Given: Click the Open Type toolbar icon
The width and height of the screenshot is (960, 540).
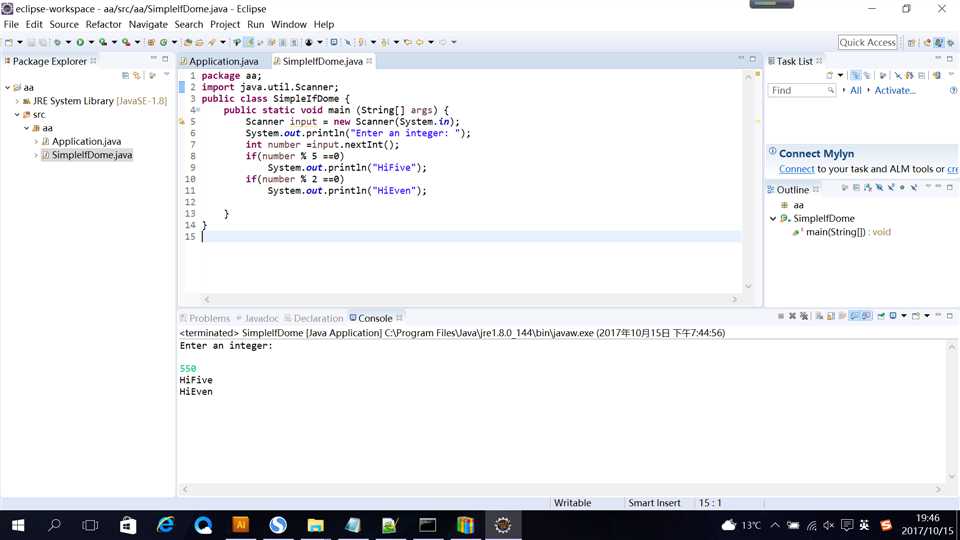Looking at the screenshot, I should click(x=187, y=42).
